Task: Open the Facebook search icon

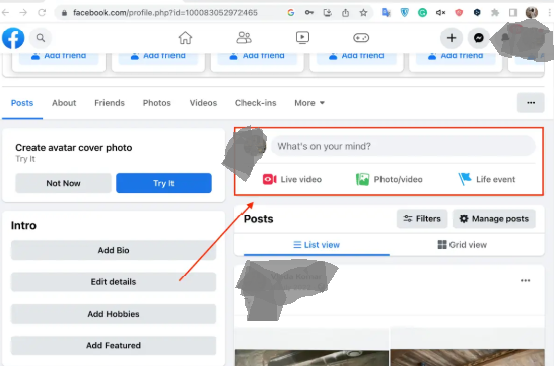Action: [x=41, y=38]
